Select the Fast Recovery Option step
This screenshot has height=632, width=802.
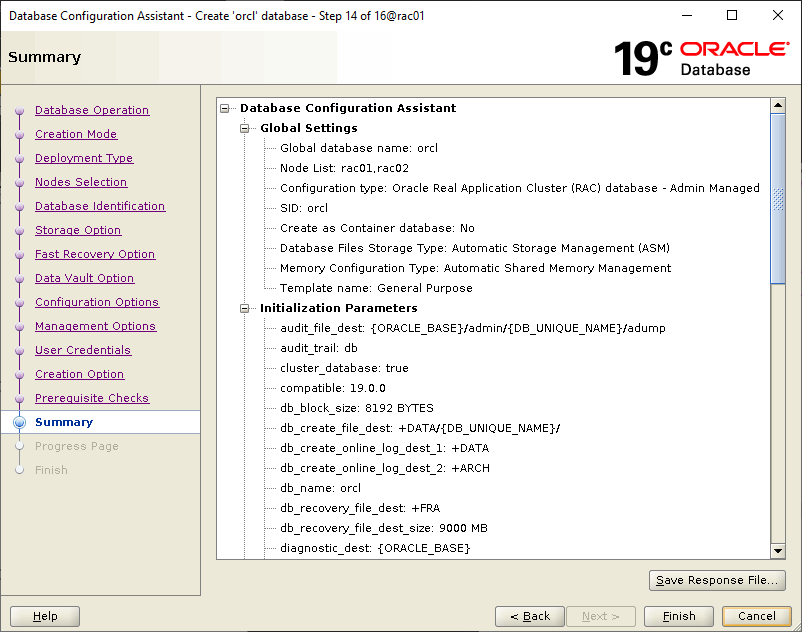click(95, 254)
